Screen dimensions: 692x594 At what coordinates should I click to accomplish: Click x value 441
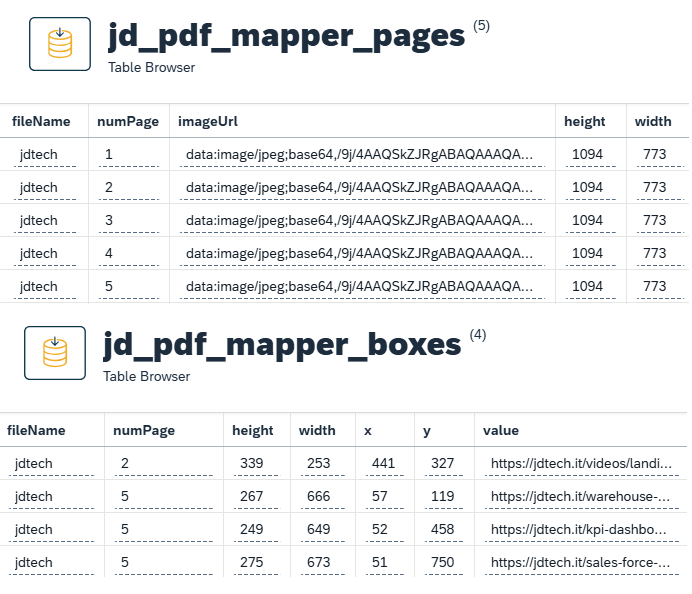coord(384,464)
